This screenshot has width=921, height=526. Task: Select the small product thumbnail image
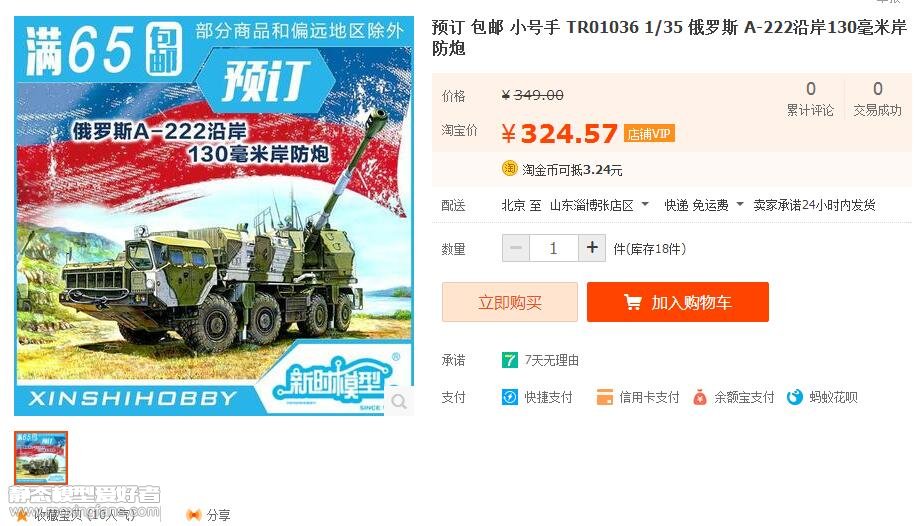click(x=41, y=458)
